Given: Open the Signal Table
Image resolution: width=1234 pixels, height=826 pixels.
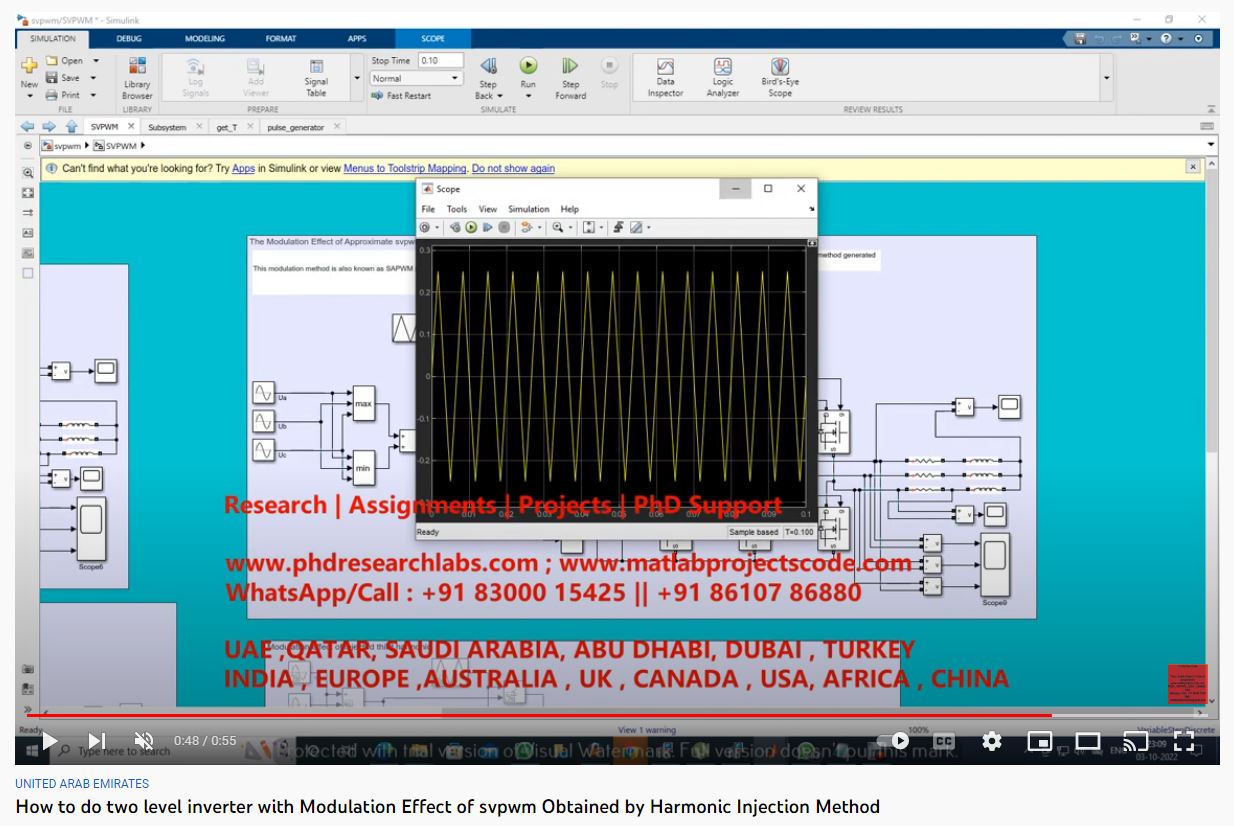Looking at the screenshot, I should 316,76.
